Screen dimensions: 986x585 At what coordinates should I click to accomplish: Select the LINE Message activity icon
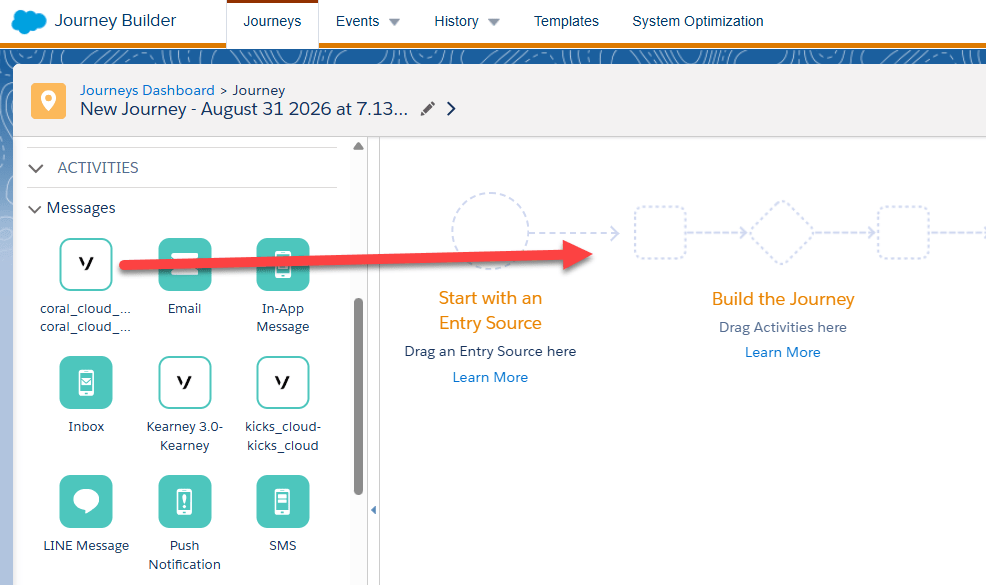coord(86,501)
